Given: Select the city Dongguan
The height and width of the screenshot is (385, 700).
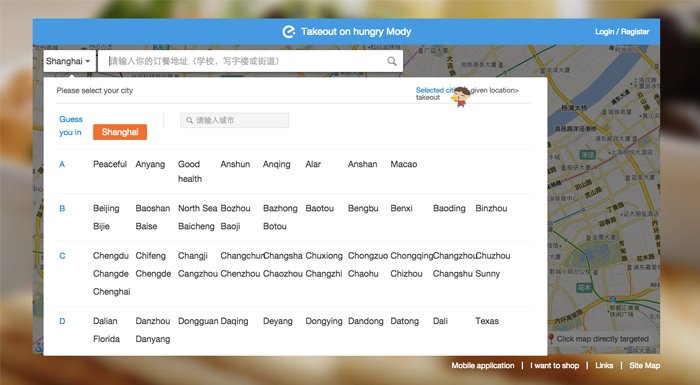Looking at the screenshot, I should (x=198, y=321).
